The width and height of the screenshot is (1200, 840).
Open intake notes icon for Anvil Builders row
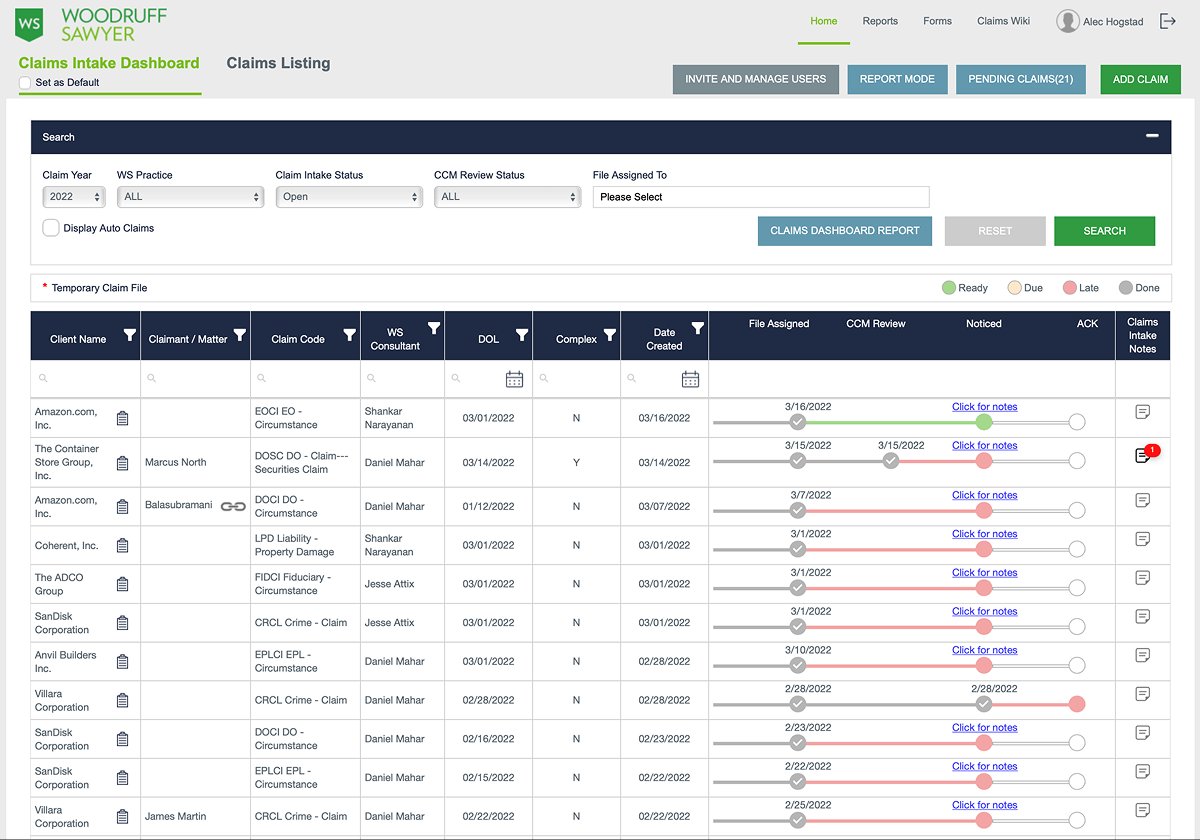point(1143,655)
